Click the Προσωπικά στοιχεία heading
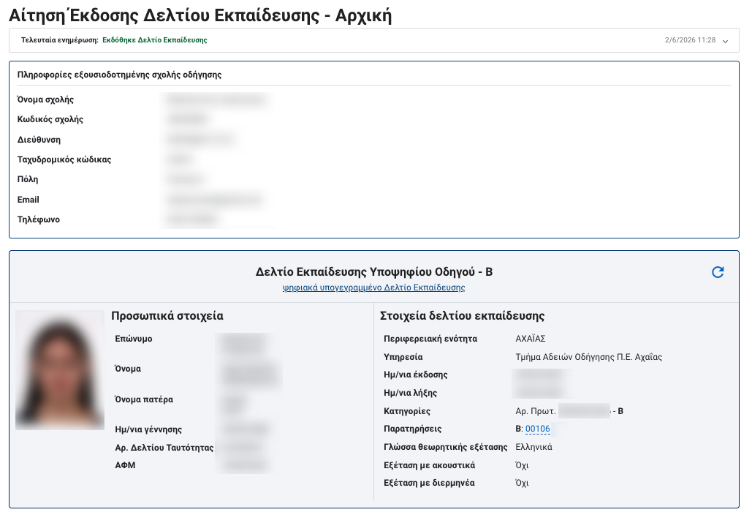Screen dimensions: 753x515 167,316
